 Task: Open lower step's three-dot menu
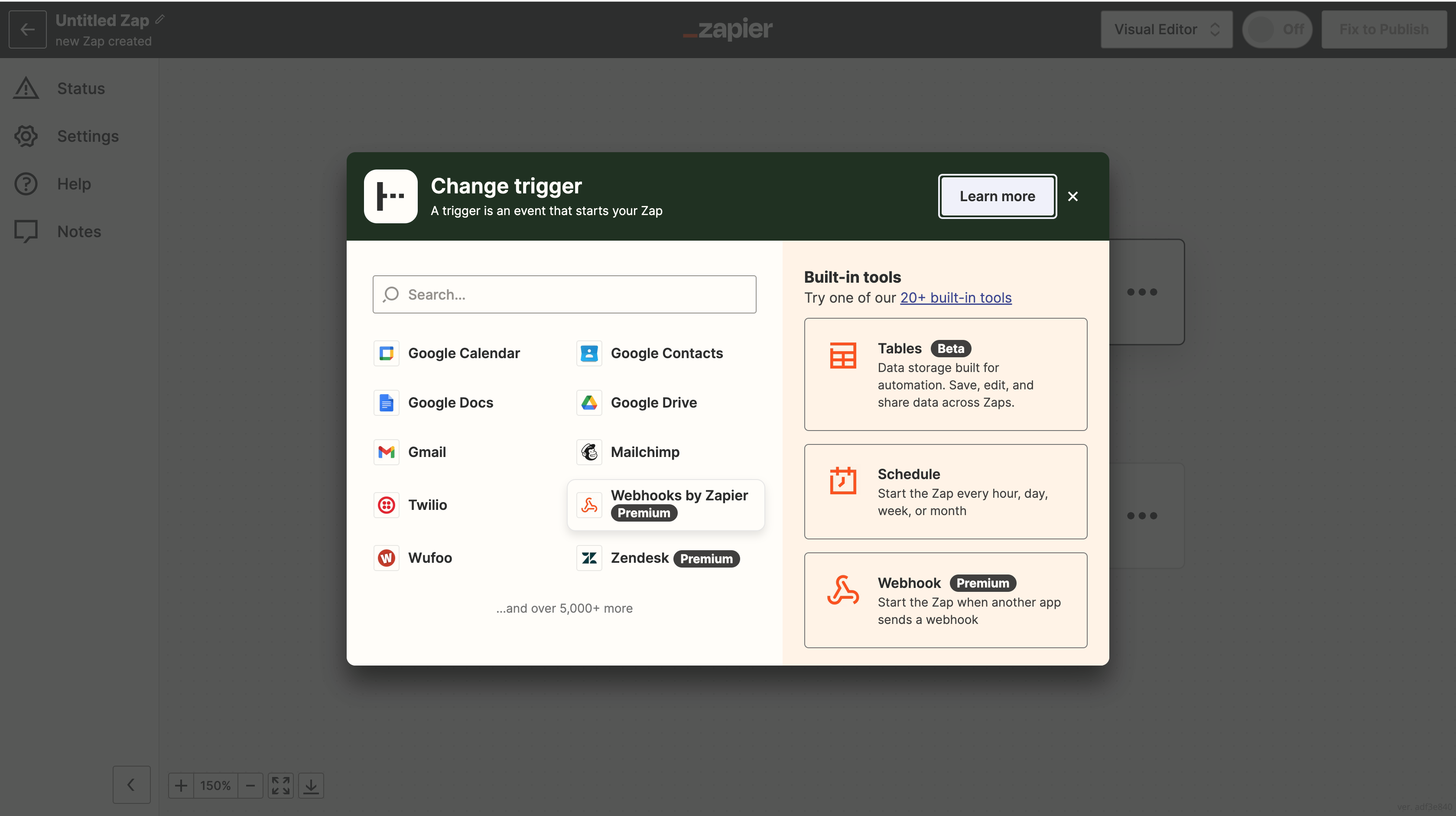point(1142,516)
